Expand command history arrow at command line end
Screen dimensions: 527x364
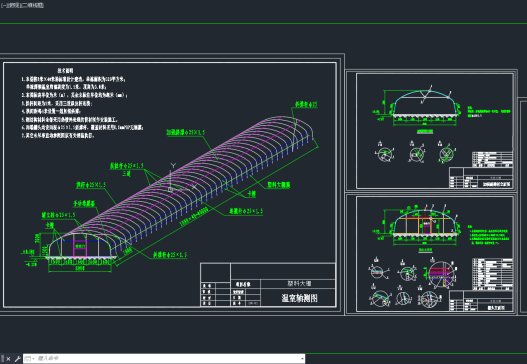click(302, 359)
